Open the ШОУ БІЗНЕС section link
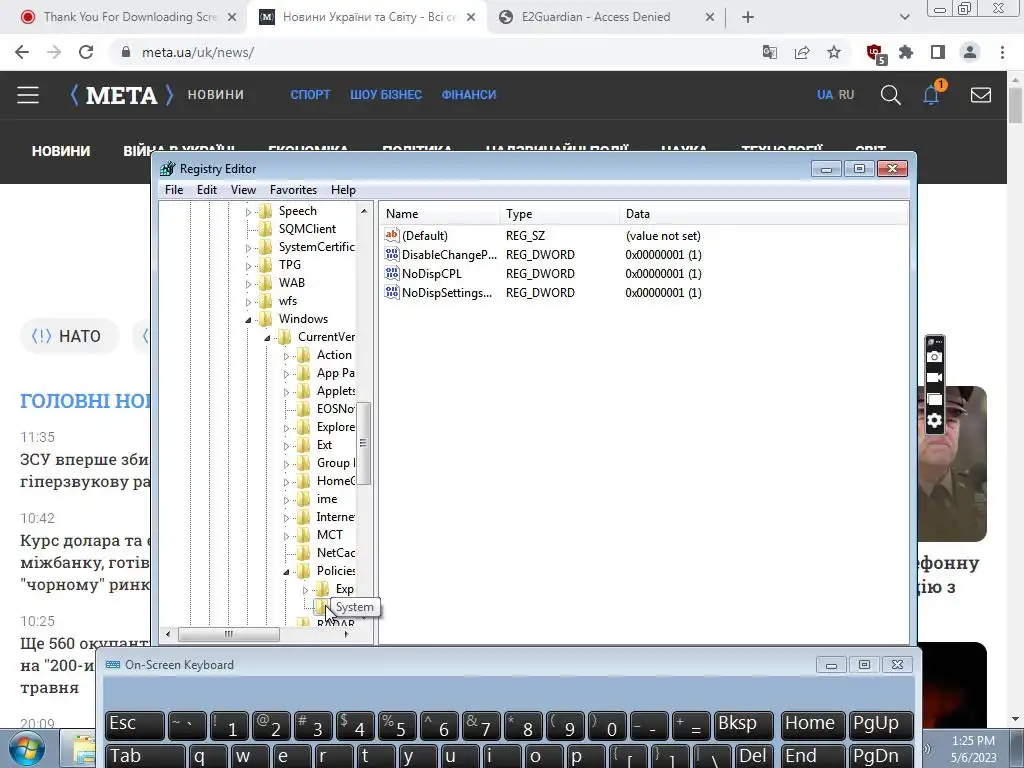1024x768 pixels. click(x=386, y=95)
